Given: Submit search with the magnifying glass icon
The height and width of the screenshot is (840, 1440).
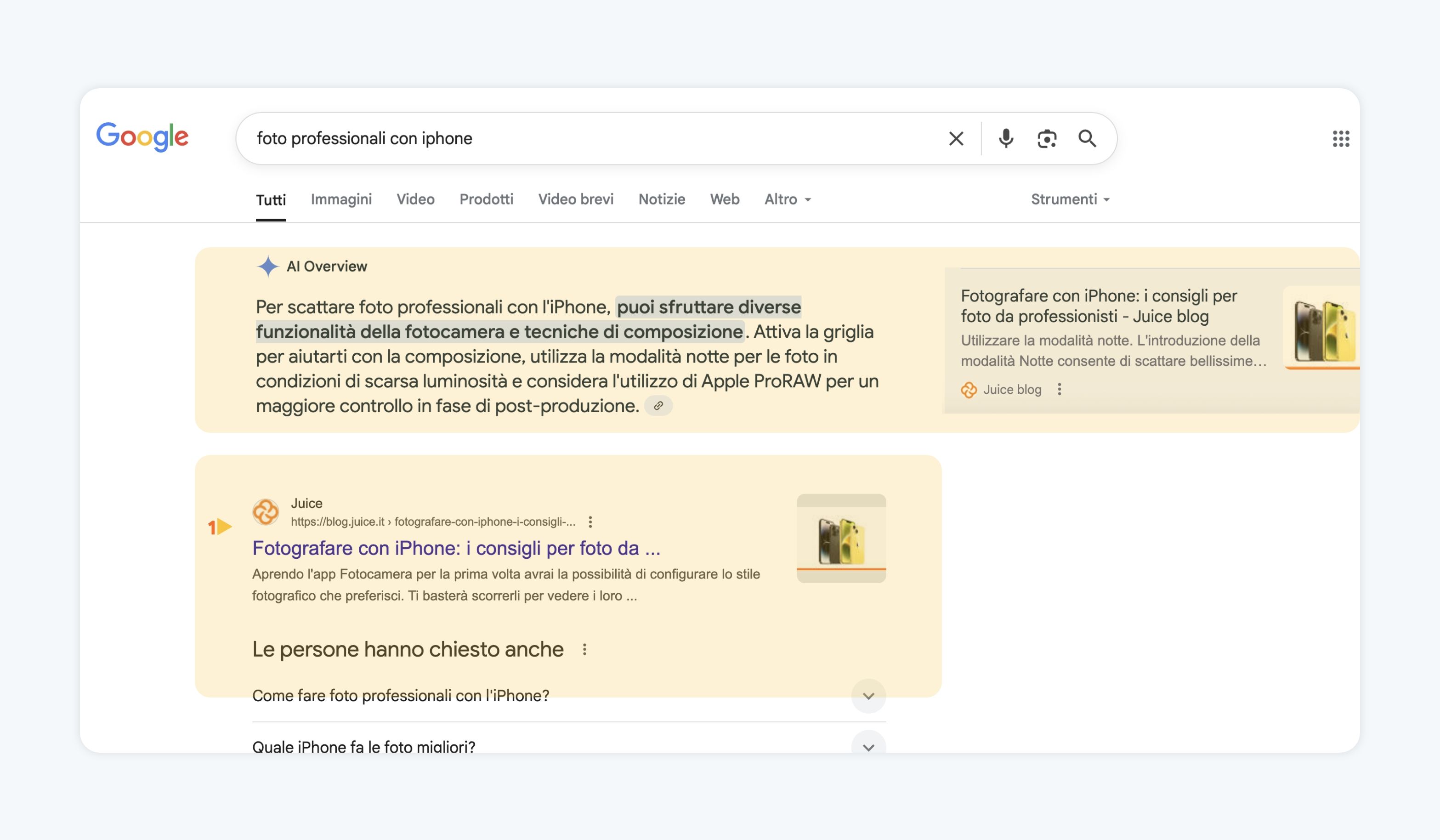Looking at the screenshot, I should (1087, 138).
